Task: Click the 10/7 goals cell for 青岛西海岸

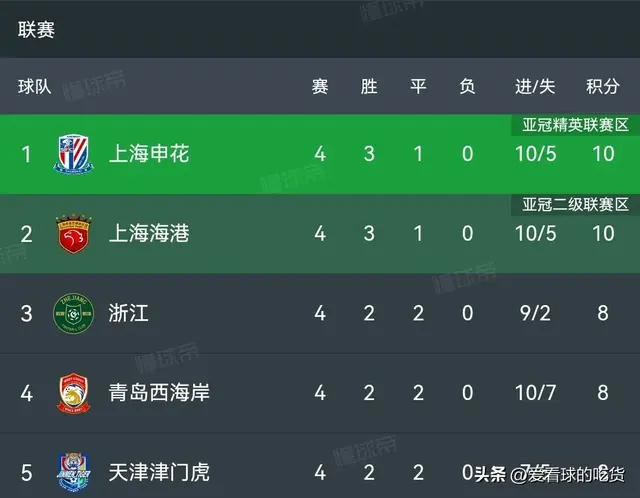Action: click(x=534, y=393)
